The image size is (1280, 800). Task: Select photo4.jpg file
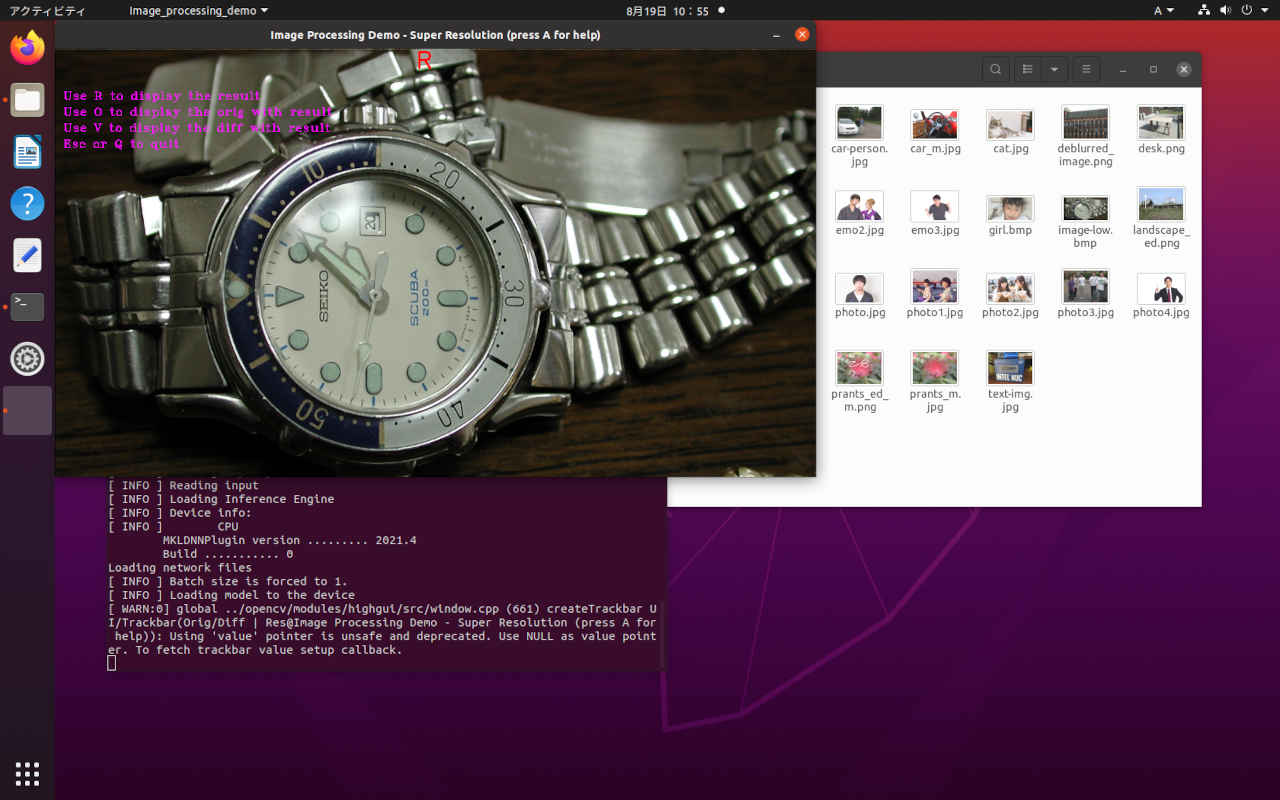pos(1161,295)
